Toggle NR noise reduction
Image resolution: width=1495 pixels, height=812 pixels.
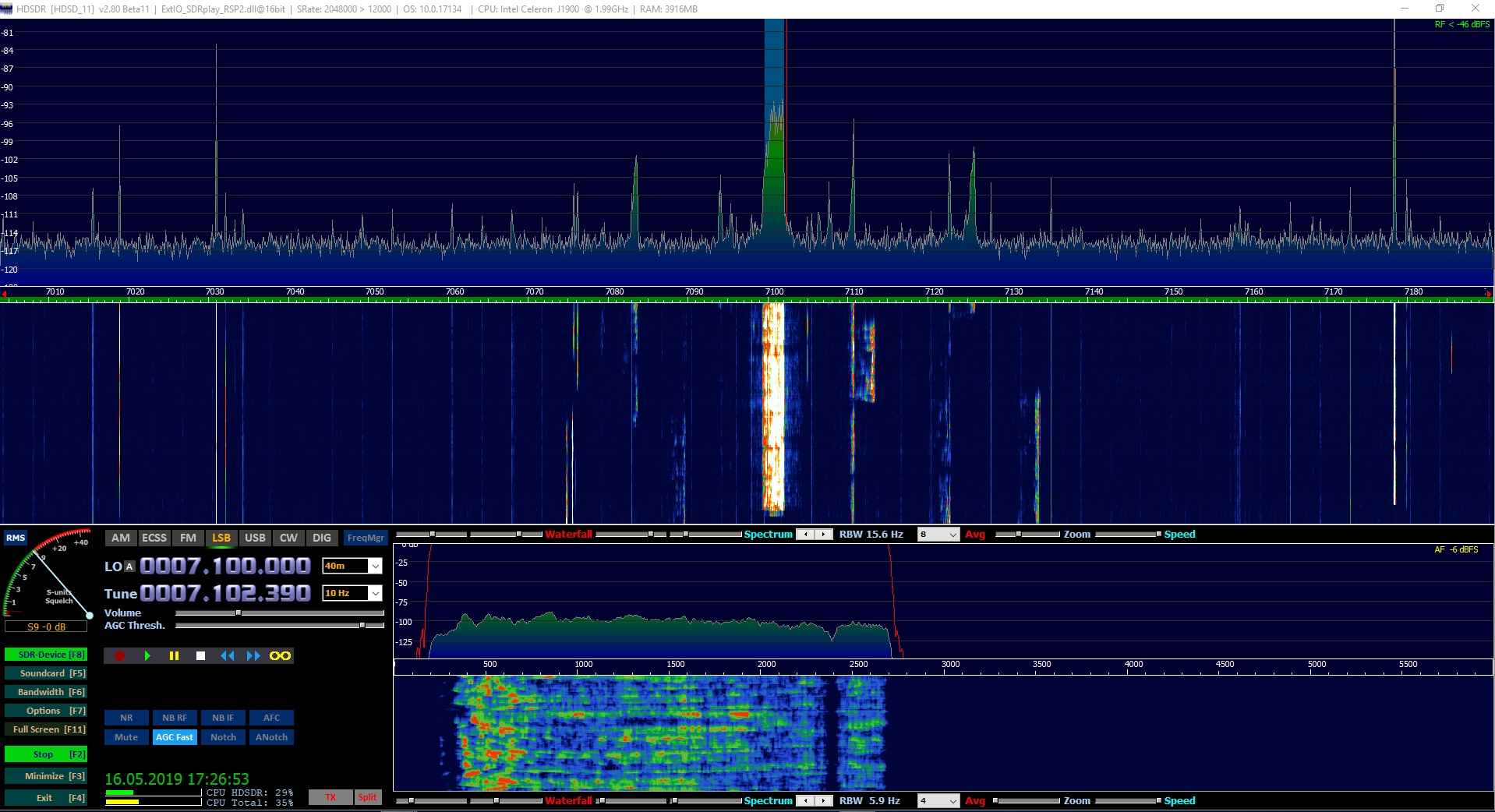[x=126, y=718]
